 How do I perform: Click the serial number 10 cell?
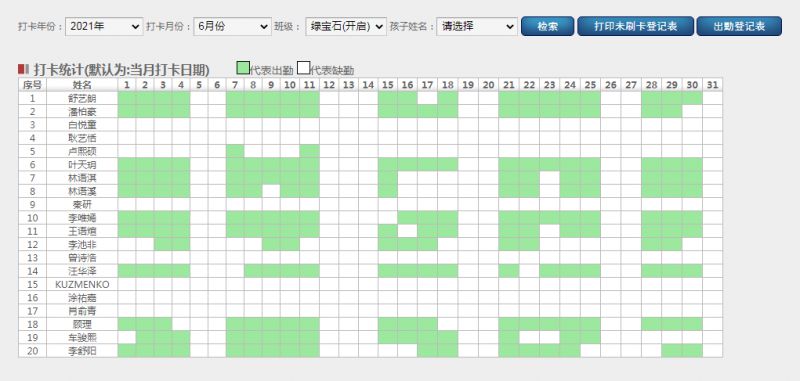32,218
